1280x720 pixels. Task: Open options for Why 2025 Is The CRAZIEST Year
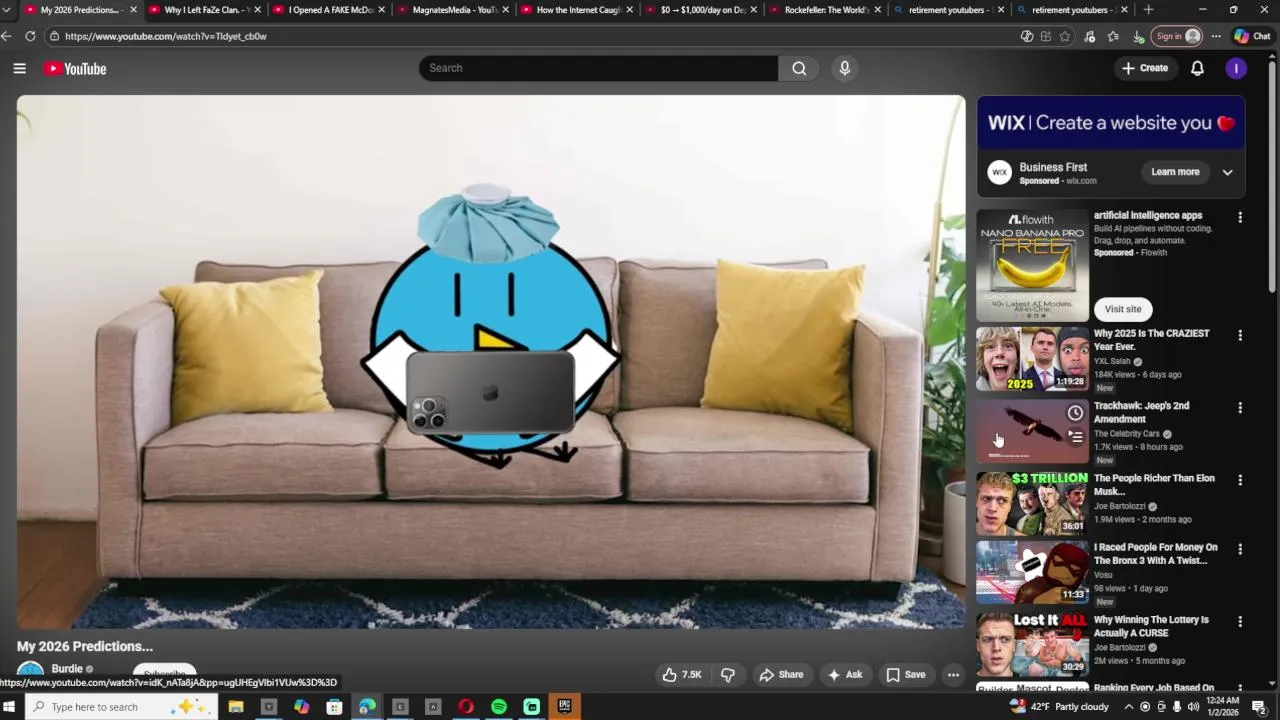click(x=1240, y=335)
